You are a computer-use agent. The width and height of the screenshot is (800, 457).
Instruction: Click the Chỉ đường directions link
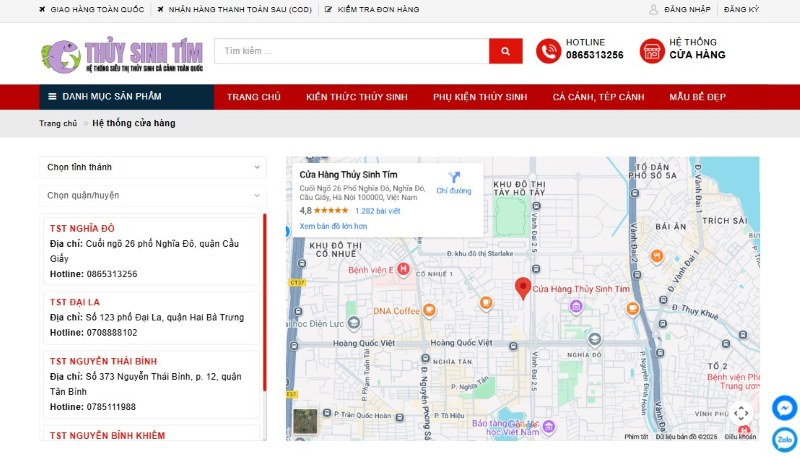coord(454,191)
